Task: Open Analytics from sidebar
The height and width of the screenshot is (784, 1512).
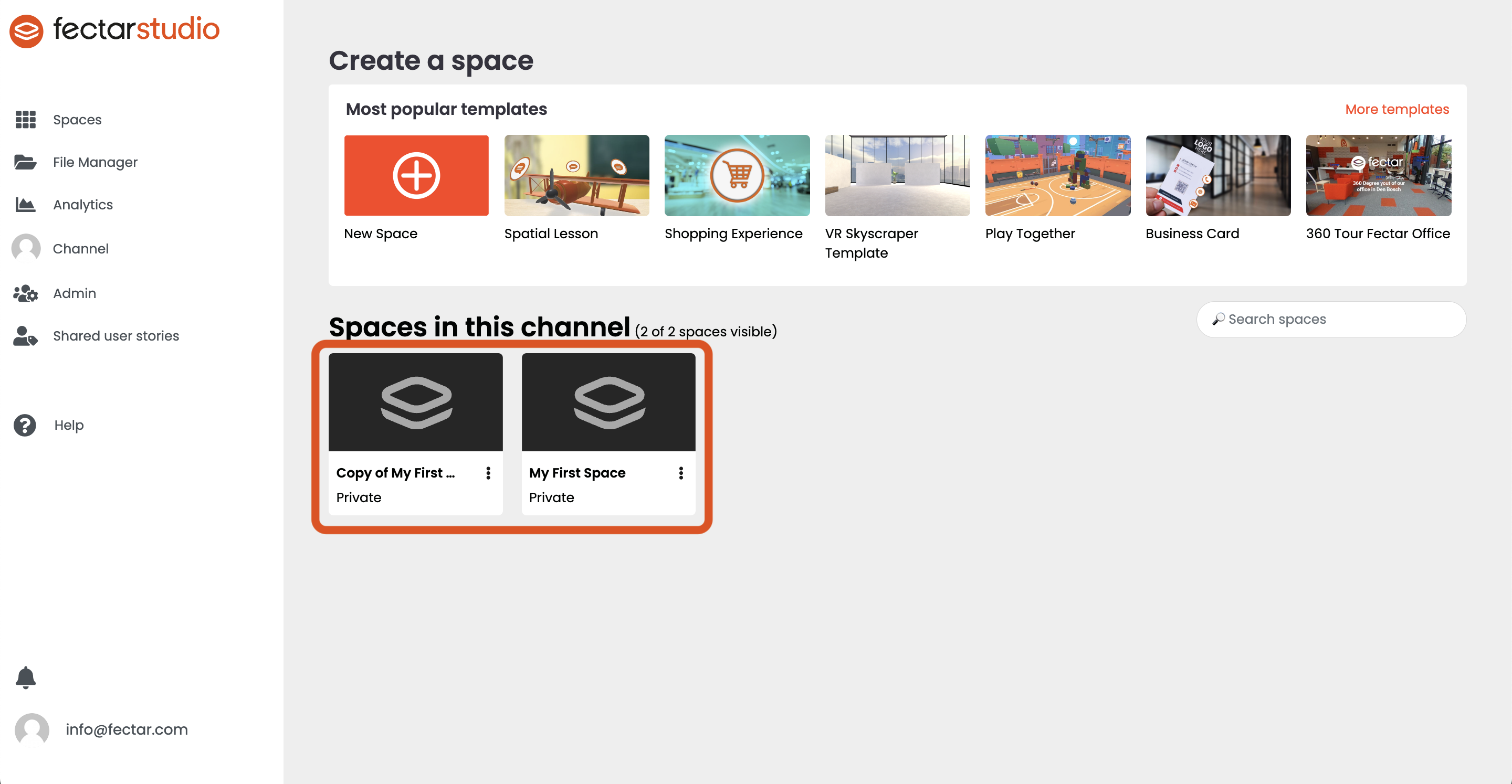Action: coord(83,204)
